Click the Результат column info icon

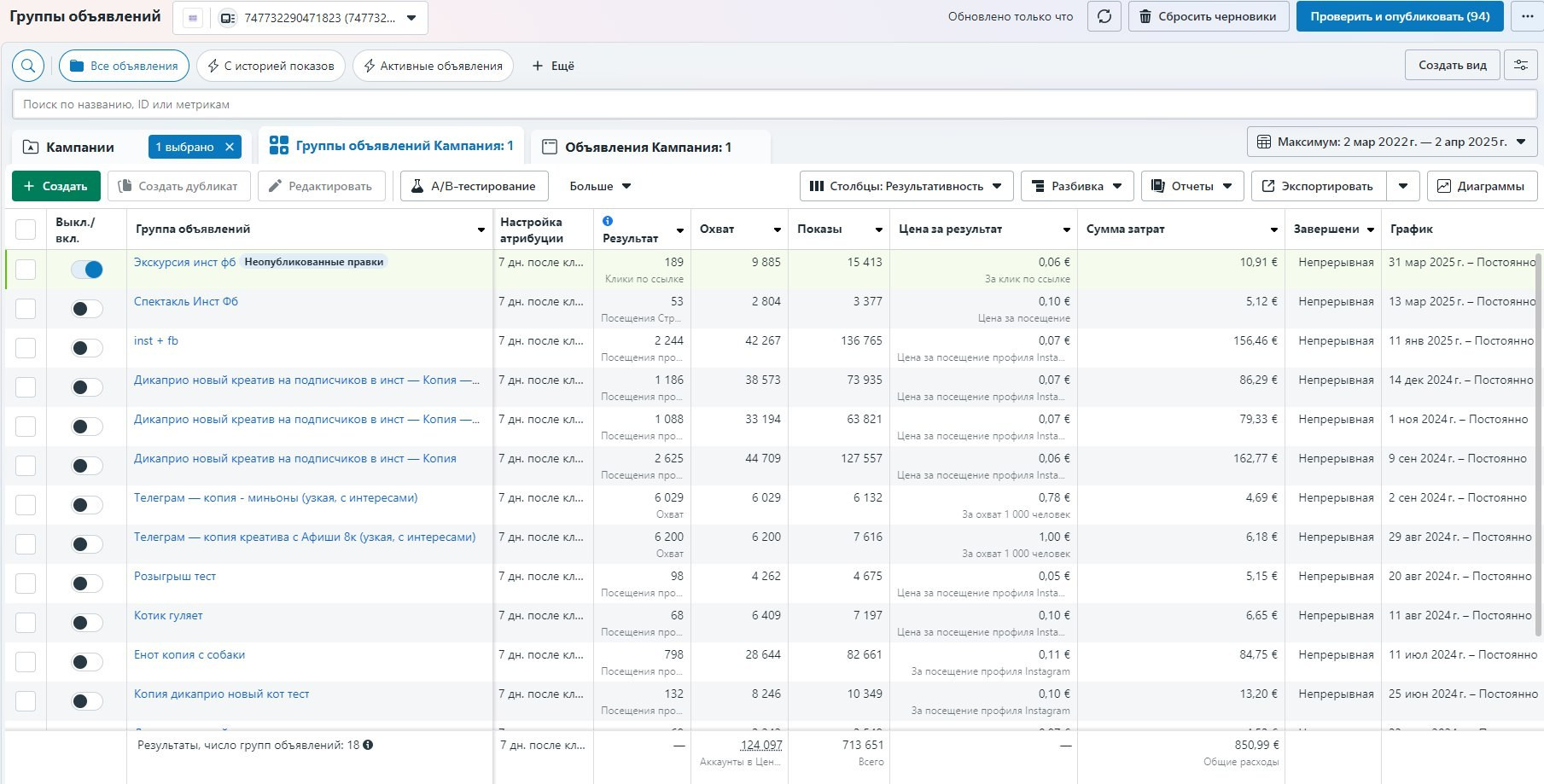[608, 221]
